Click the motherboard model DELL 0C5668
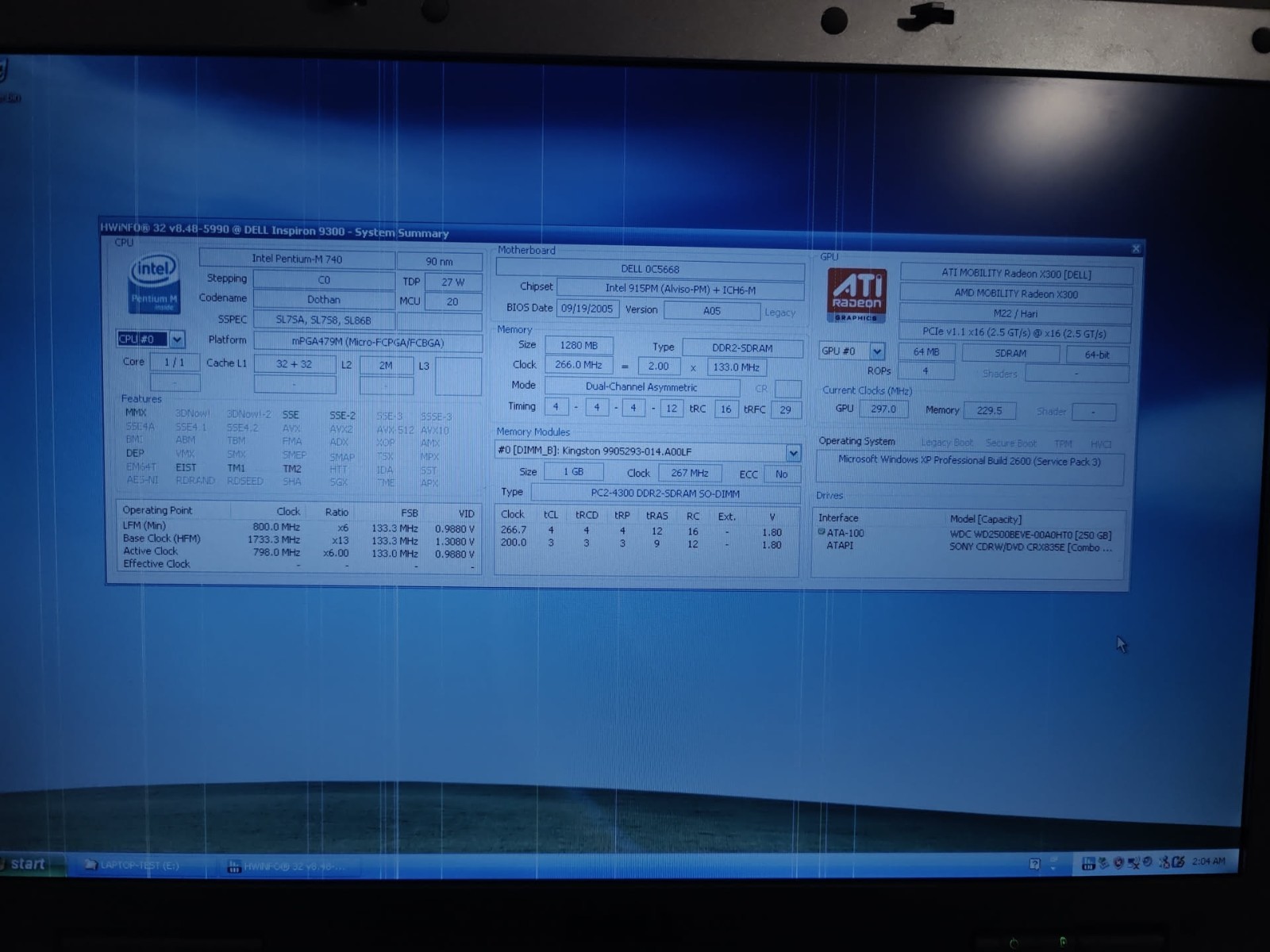Image resolution: width=1270 pixels, height=952 pixels. point(650,269)
